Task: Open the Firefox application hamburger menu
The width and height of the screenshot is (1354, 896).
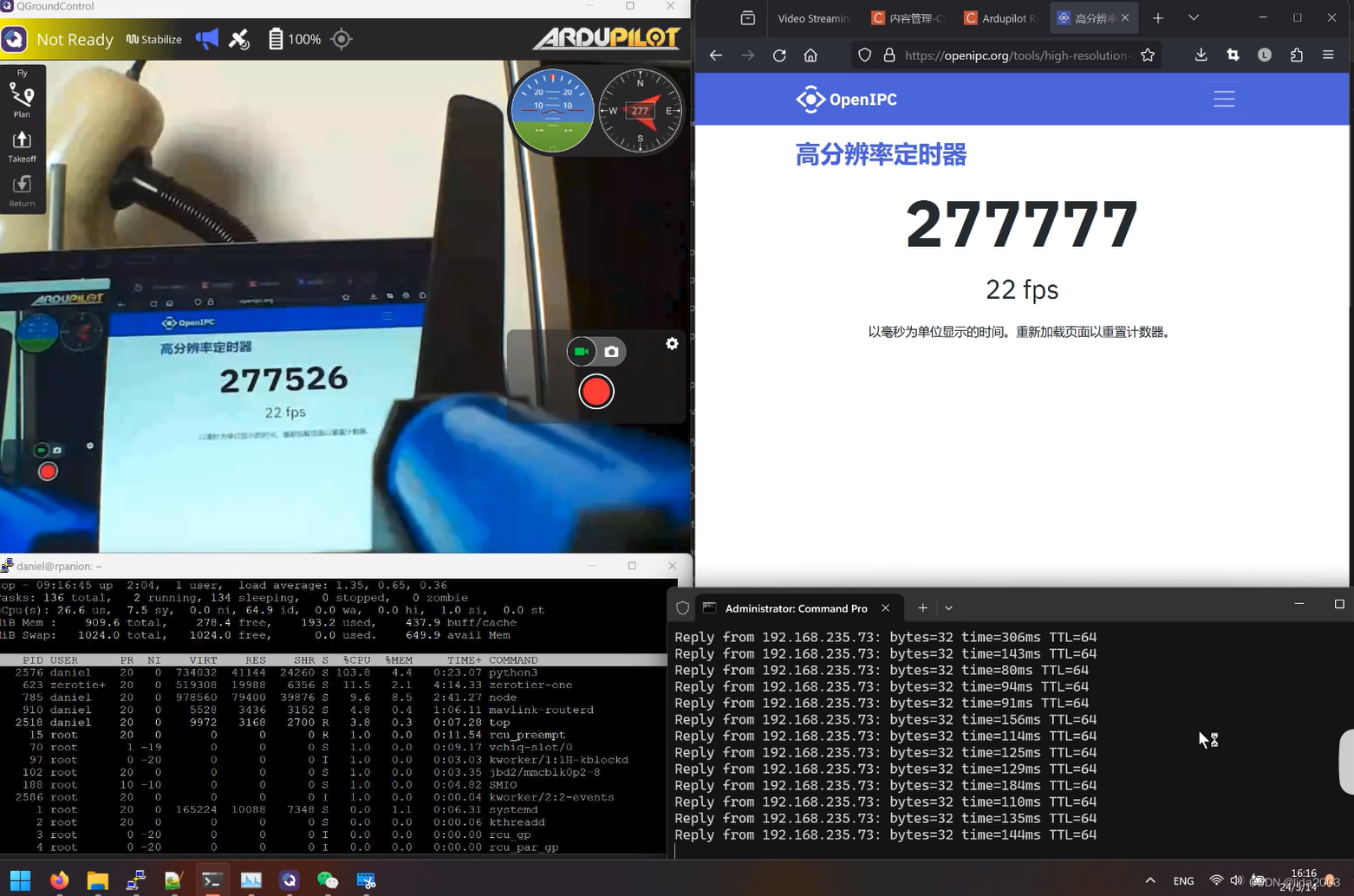Action: tap(1328, 55)
